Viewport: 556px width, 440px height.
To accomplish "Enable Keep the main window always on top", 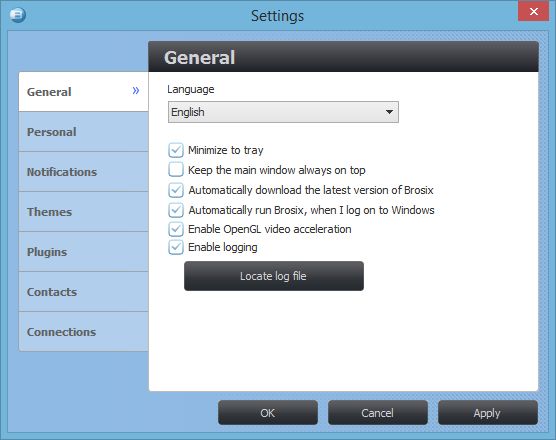I will (176, 169).
